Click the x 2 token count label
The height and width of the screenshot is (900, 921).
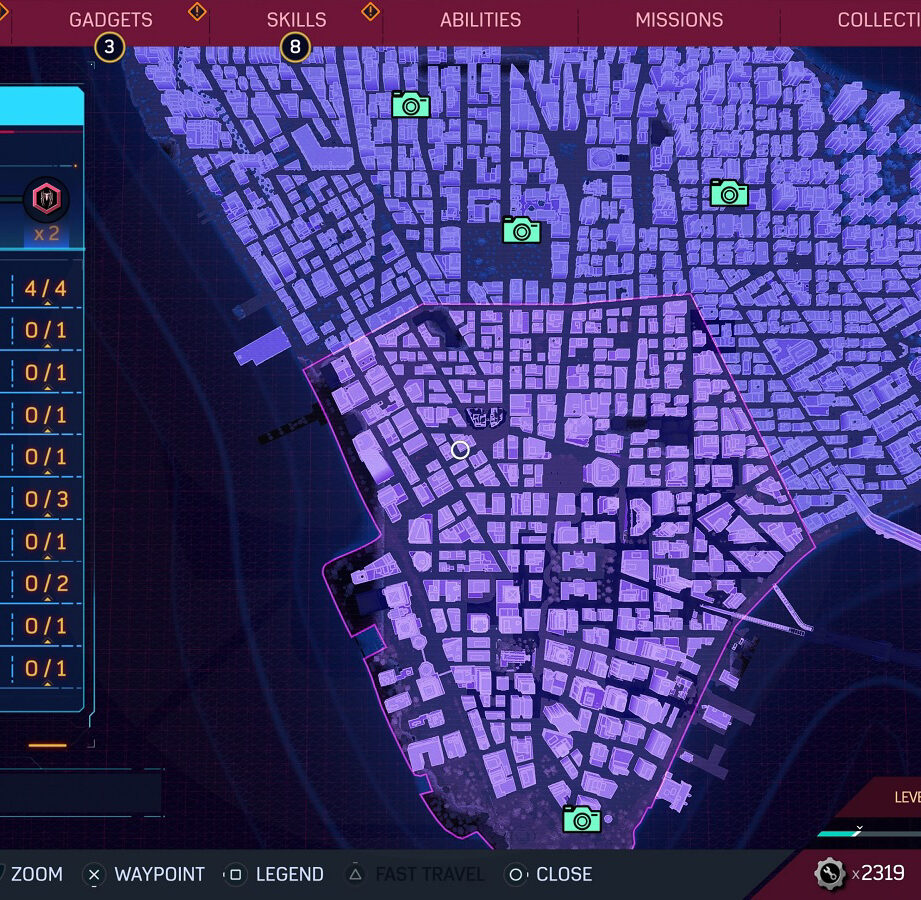[x=46, y=234]
